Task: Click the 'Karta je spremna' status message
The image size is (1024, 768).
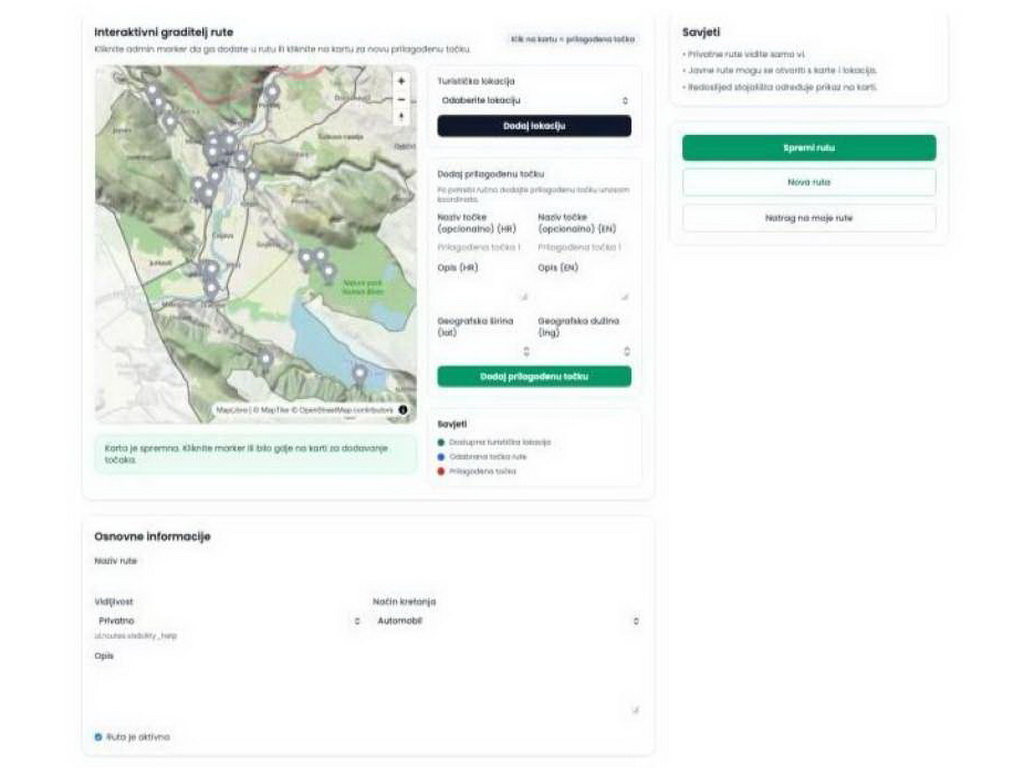Action: pos(255,454)
